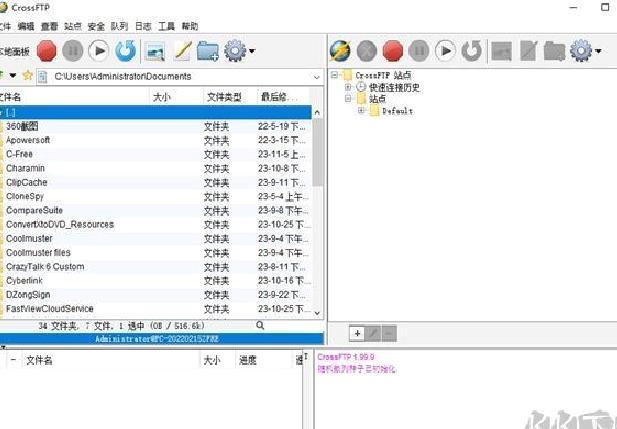Open the 帮助 menu
The width and height of the screenshot is (617, 429).
190,26
